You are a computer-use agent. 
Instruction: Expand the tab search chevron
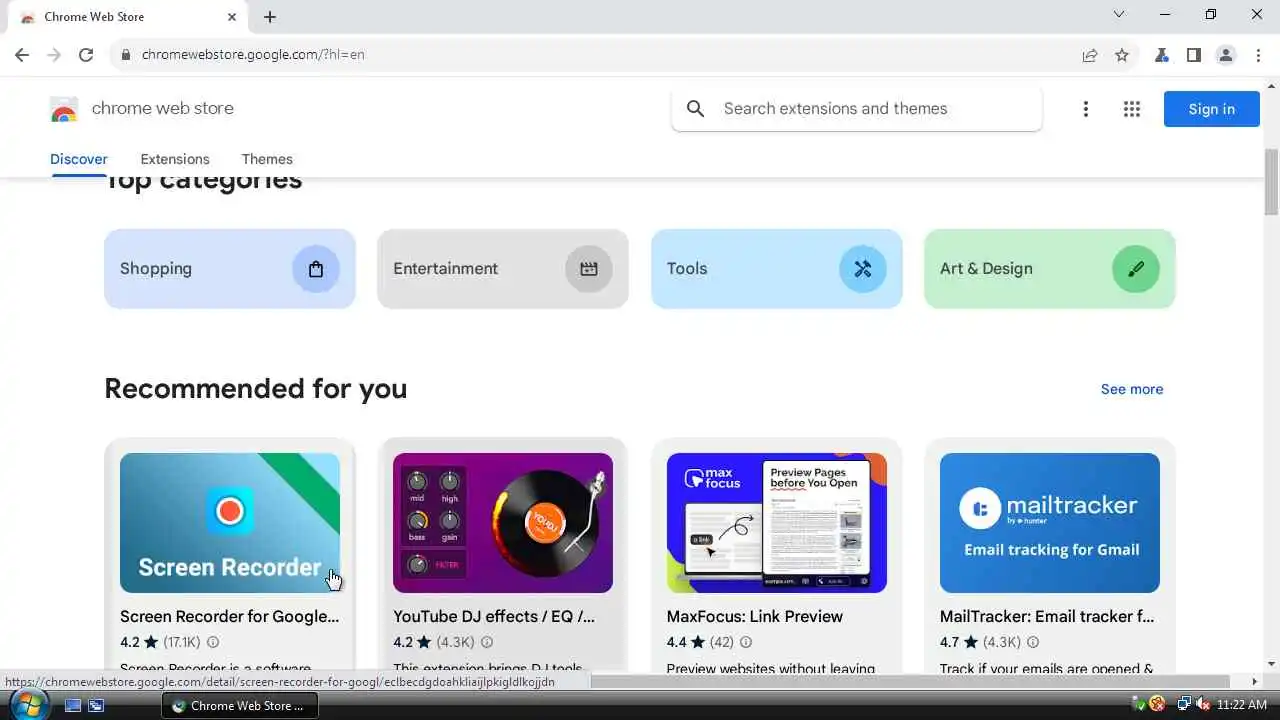[x=1119, y=15]
